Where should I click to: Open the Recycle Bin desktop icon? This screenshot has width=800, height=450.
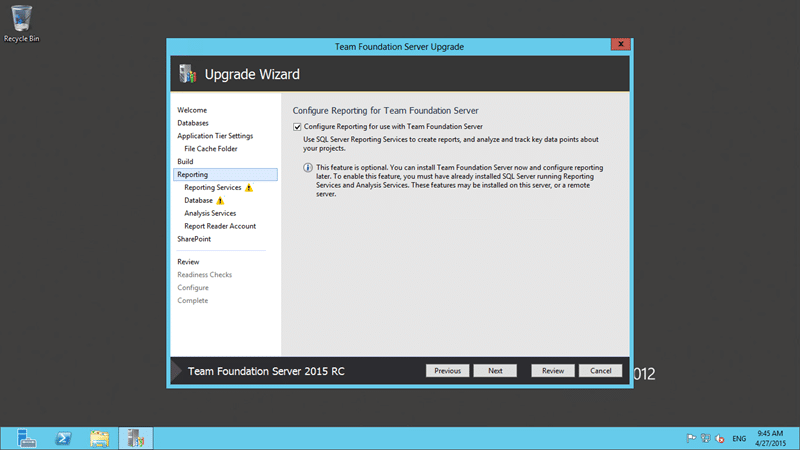pos(21,23)
